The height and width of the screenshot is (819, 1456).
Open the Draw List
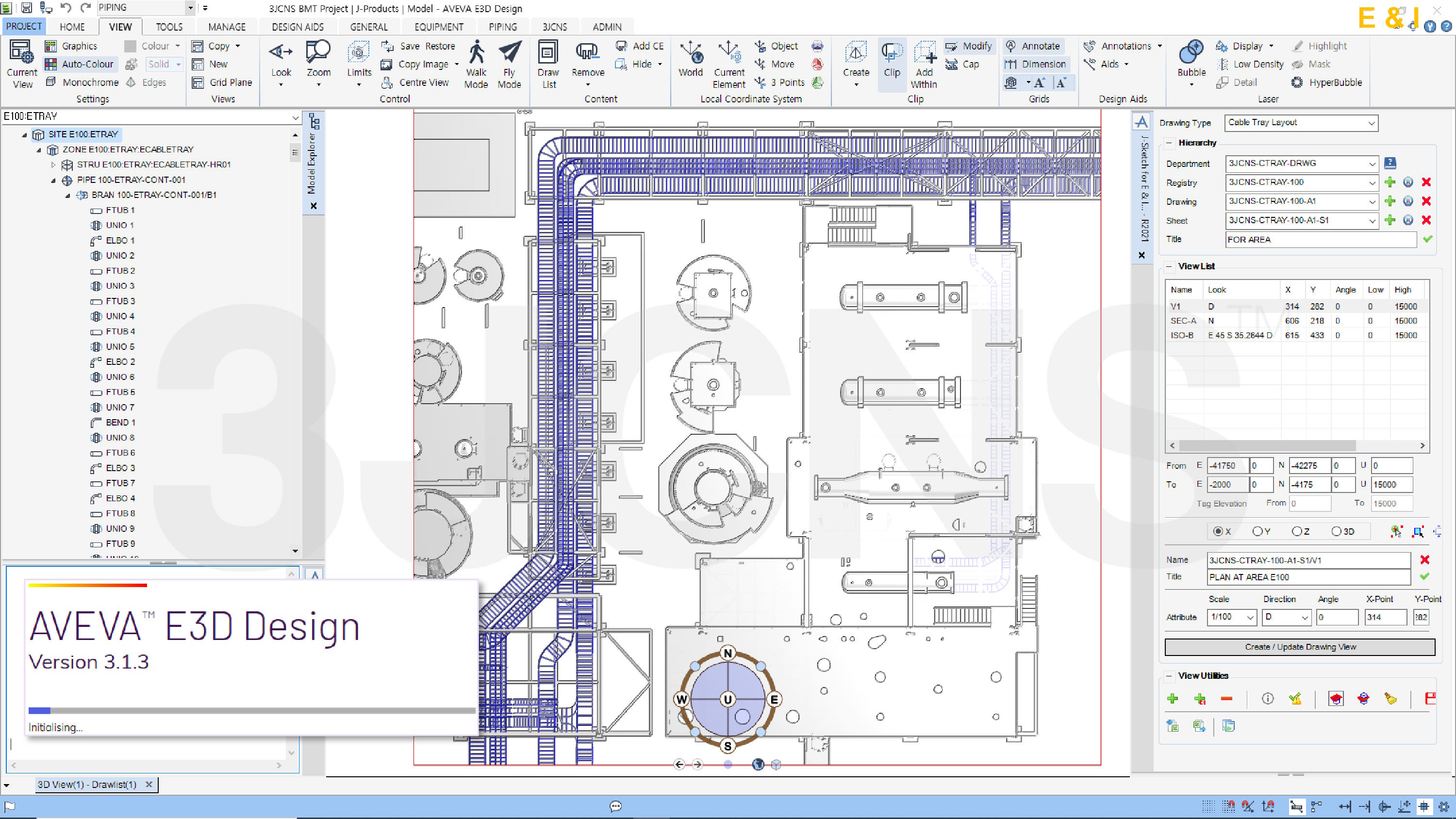547,64
